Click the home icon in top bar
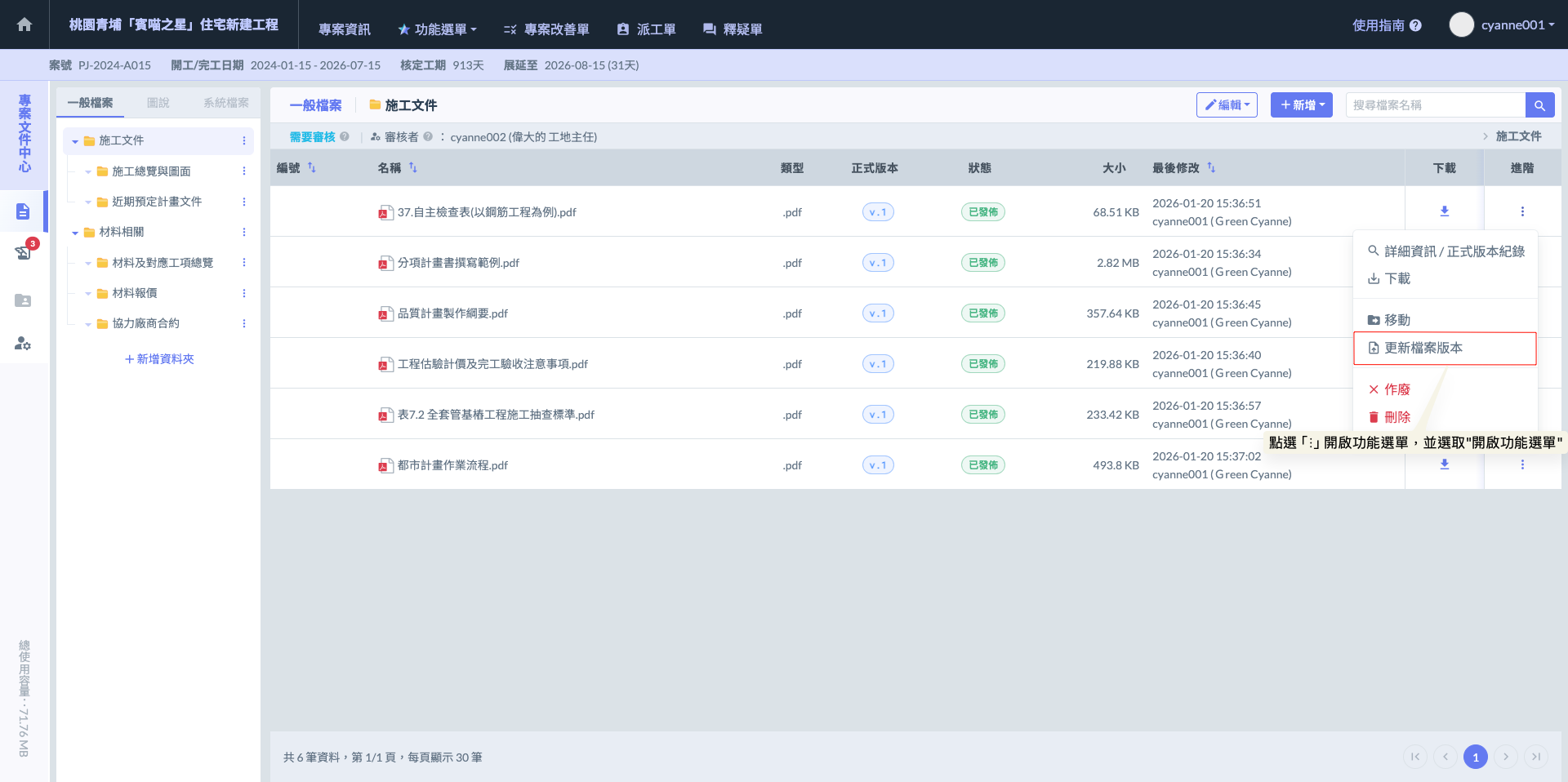 [24, 24]
